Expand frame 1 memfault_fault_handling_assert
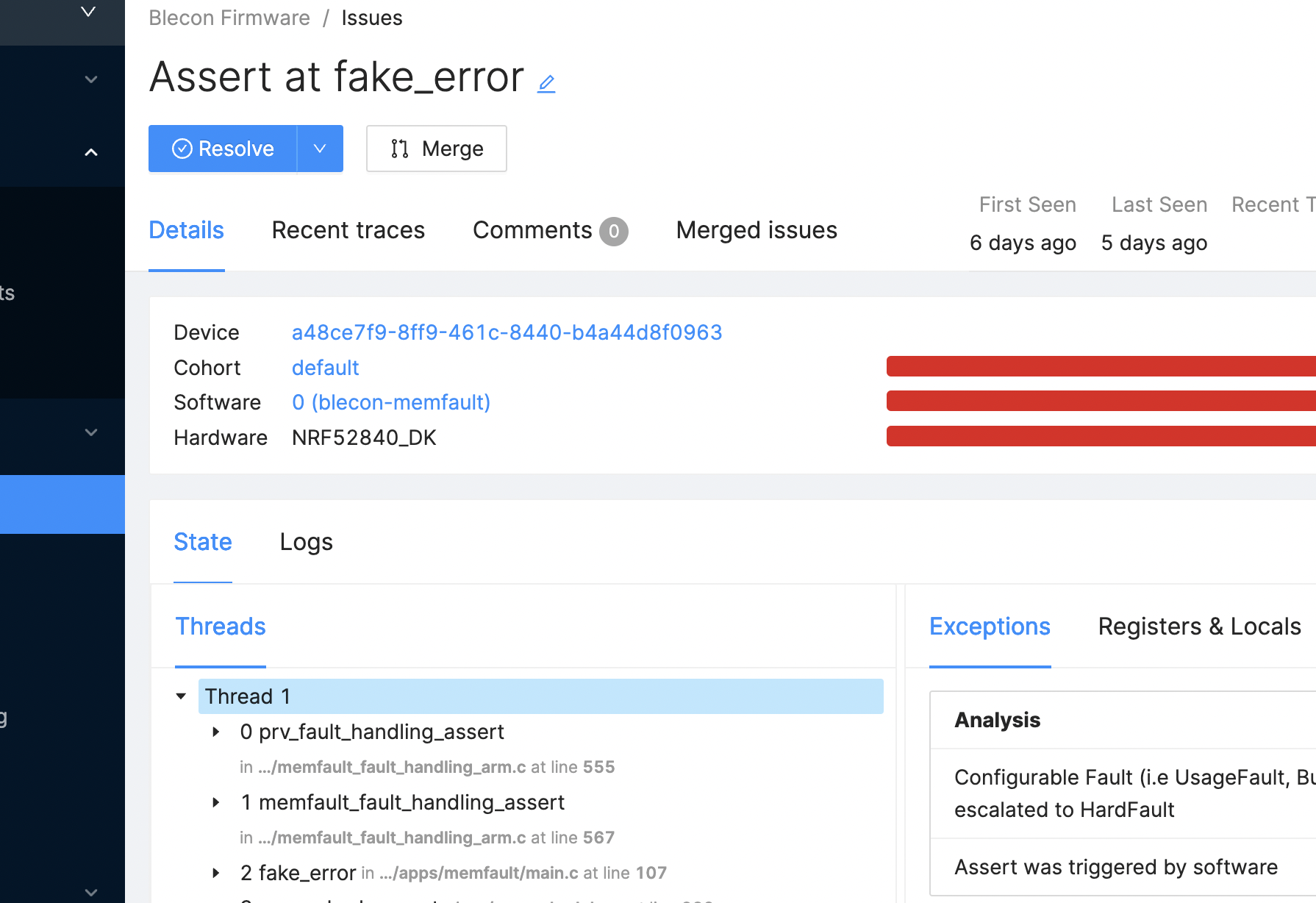 tap(216, 802)
